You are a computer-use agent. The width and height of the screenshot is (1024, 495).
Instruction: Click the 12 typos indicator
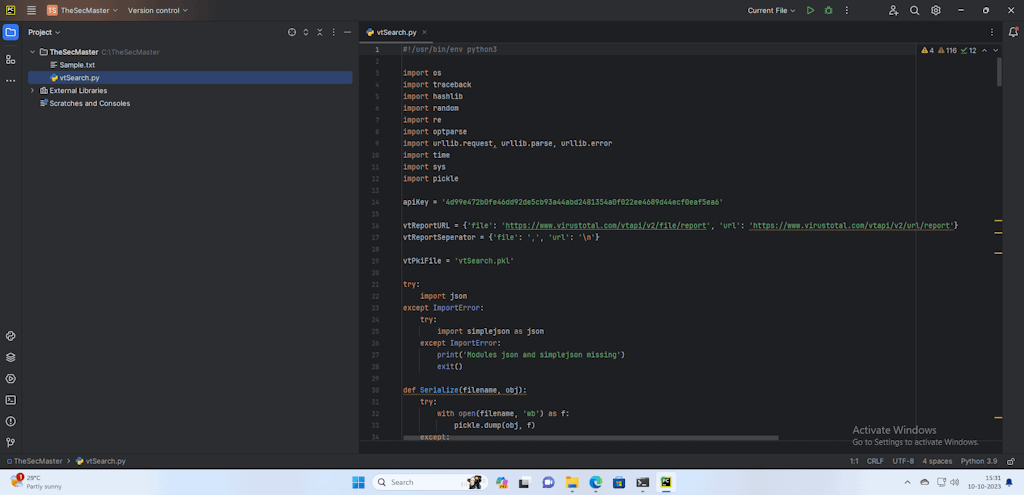coord(968,50)
